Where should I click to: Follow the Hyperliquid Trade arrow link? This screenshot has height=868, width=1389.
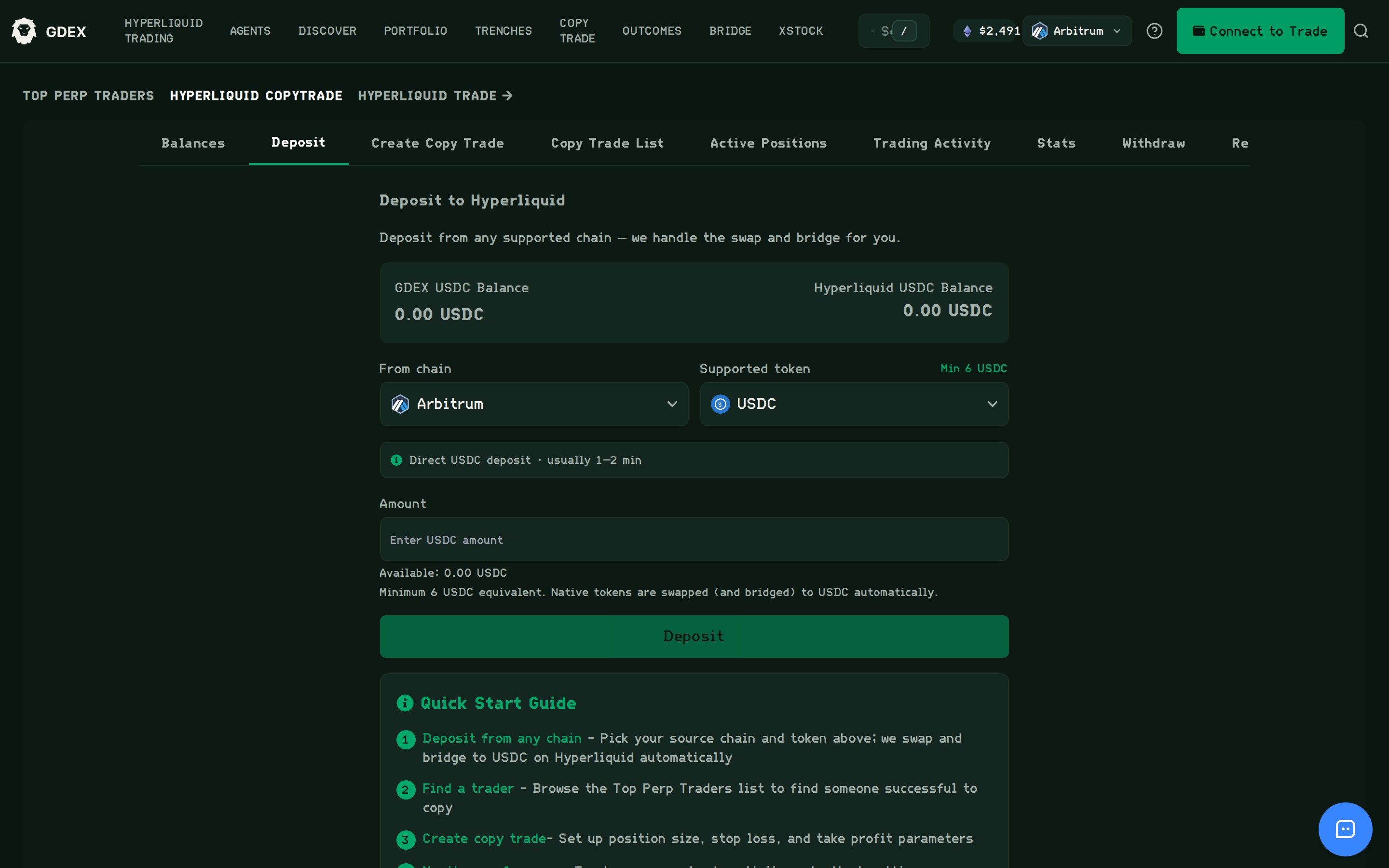435,96
